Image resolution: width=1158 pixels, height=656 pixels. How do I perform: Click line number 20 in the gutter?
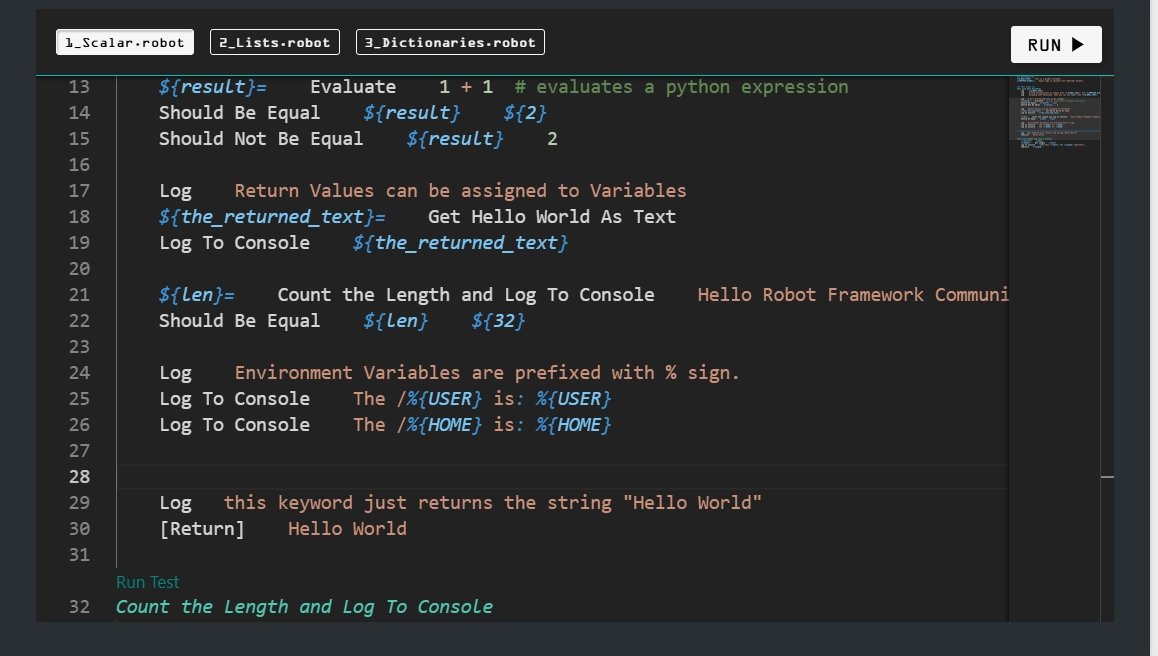[79, 269]
